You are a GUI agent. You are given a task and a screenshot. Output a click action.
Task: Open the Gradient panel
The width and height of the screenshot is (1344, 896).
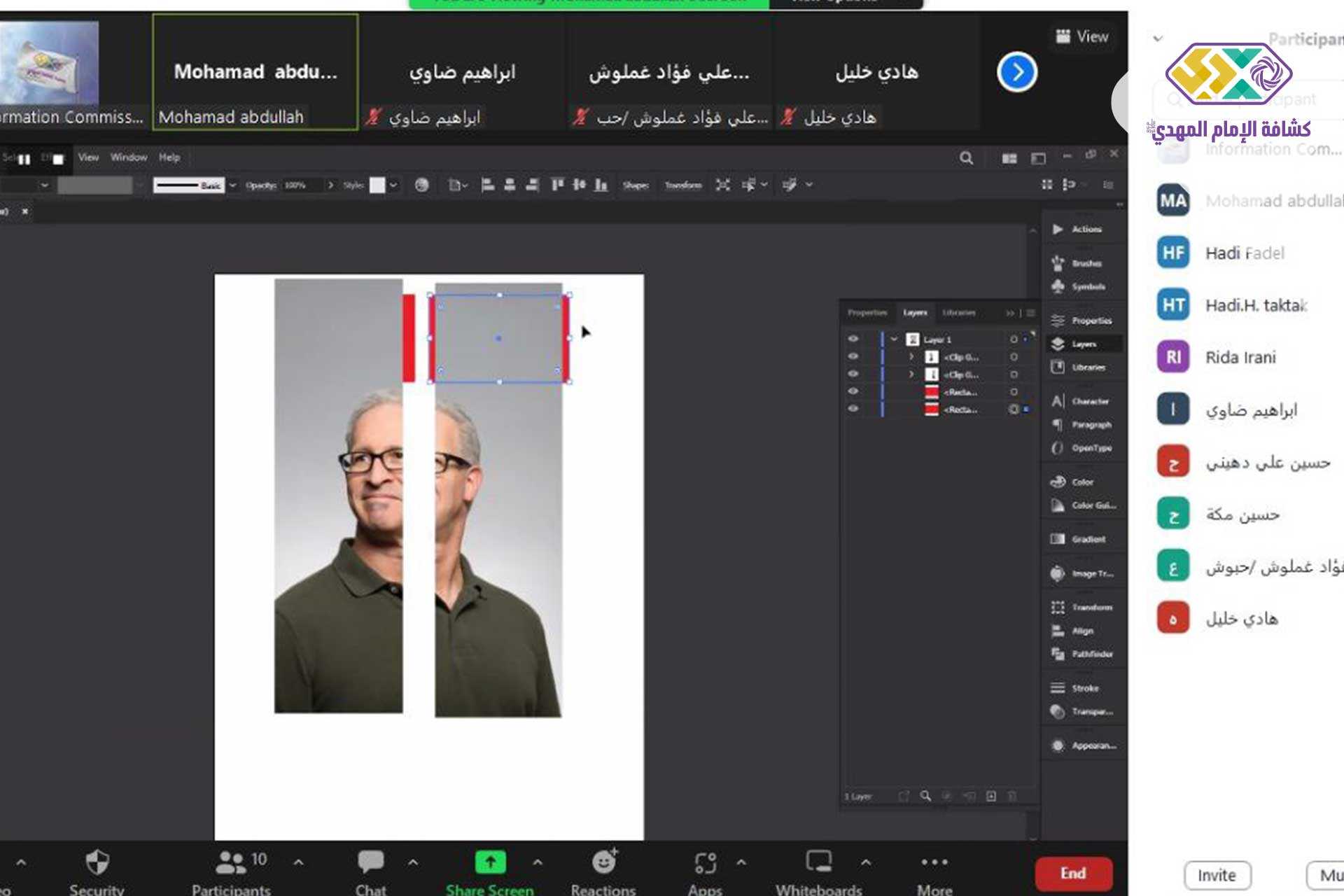(1079, 539)
